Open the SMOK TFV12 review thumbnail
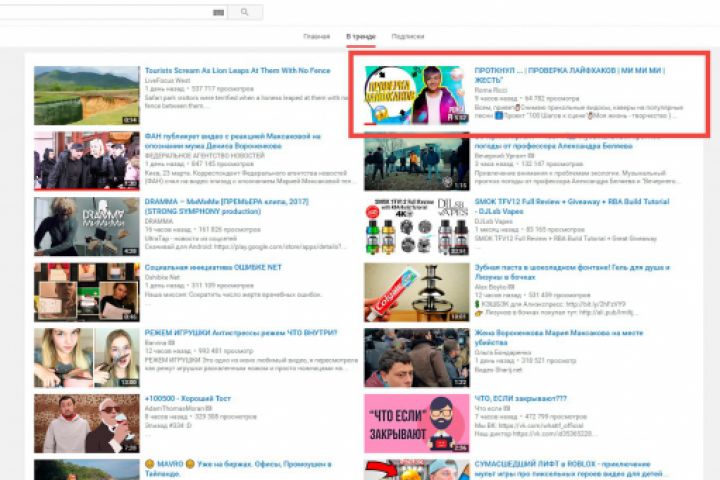This screenshot has width=720, height=480. tap(416, 226)
